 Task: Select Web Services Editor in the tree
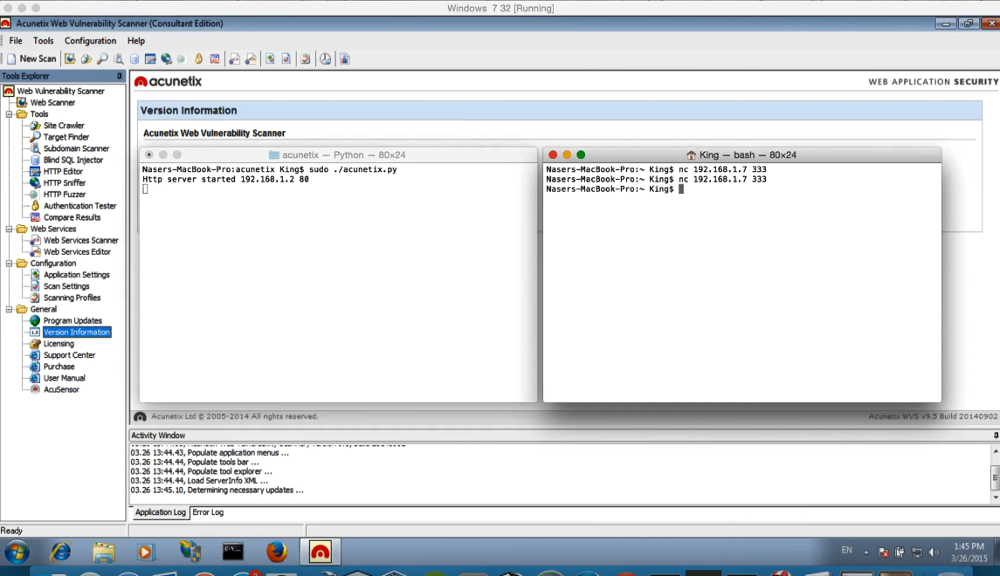tap(77, 252)
